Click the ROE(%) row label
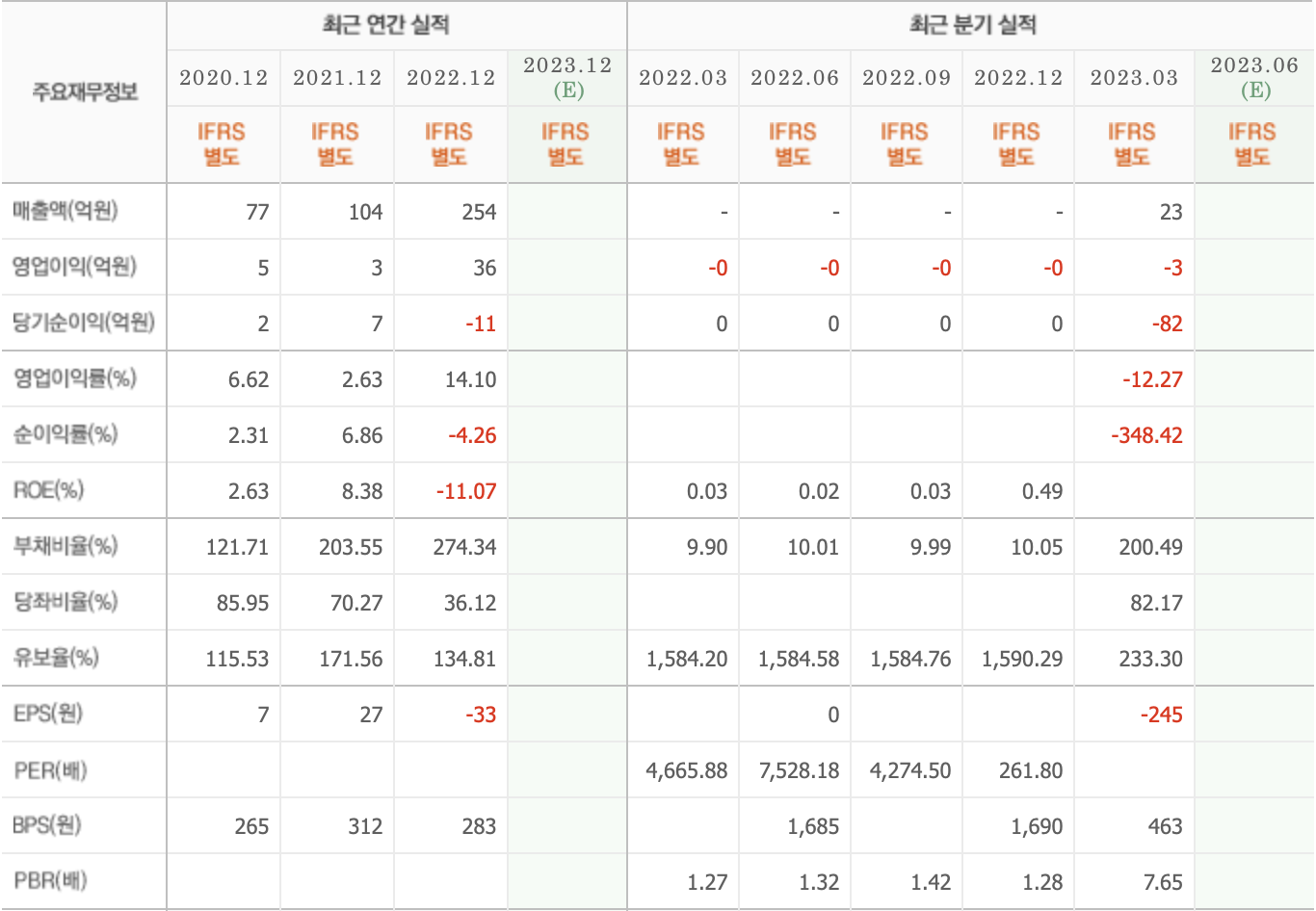 48,490
